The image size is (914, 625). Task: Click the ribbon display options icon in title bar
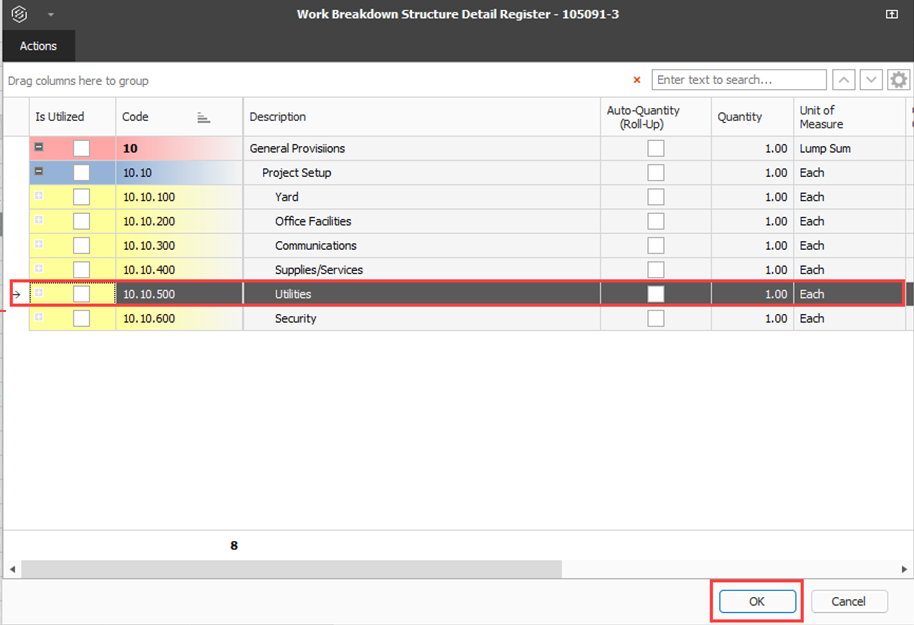tap(891, 14)
